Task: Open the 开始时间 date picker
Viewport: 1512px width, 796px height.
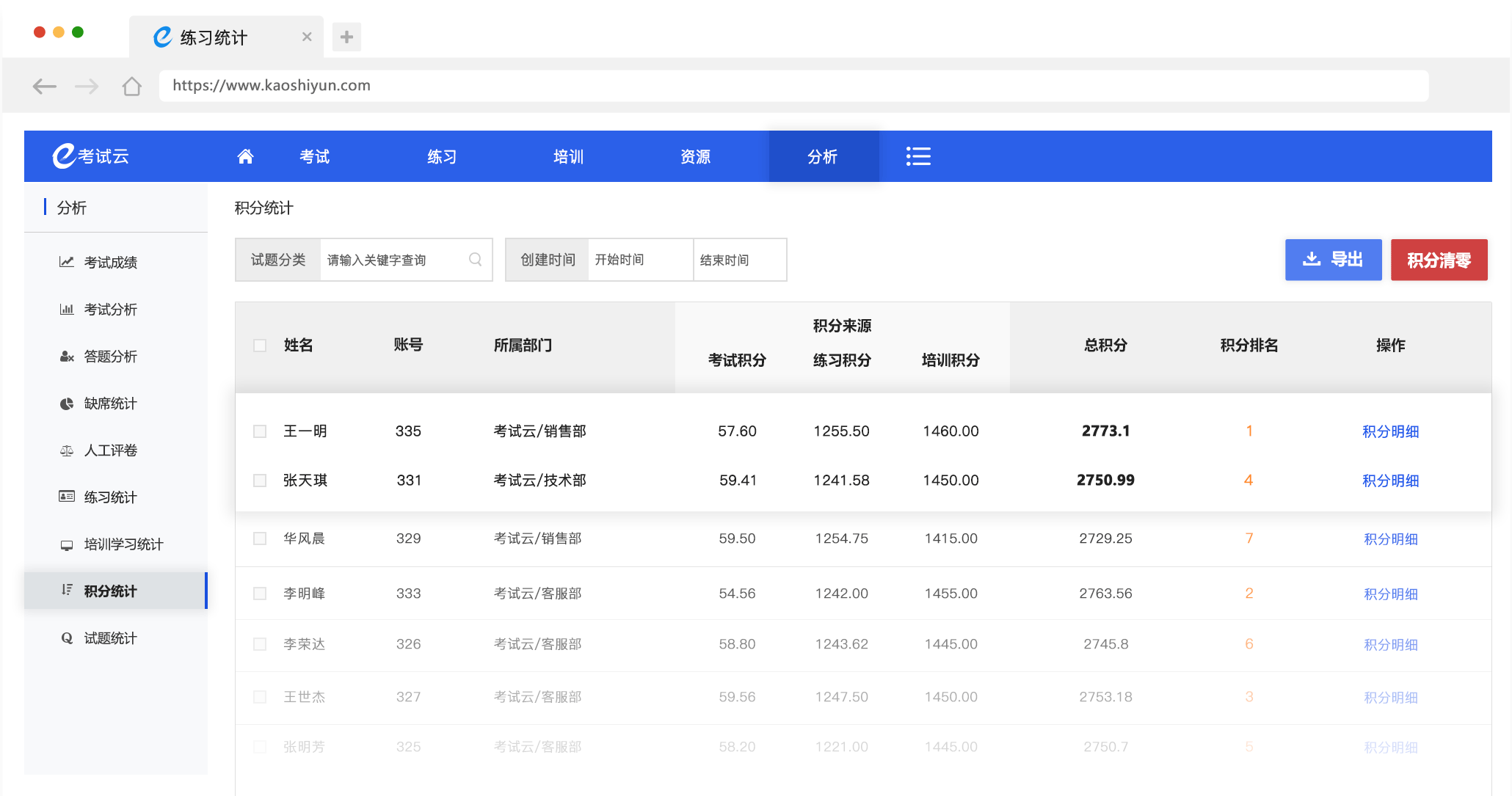Action: [639, 260]
